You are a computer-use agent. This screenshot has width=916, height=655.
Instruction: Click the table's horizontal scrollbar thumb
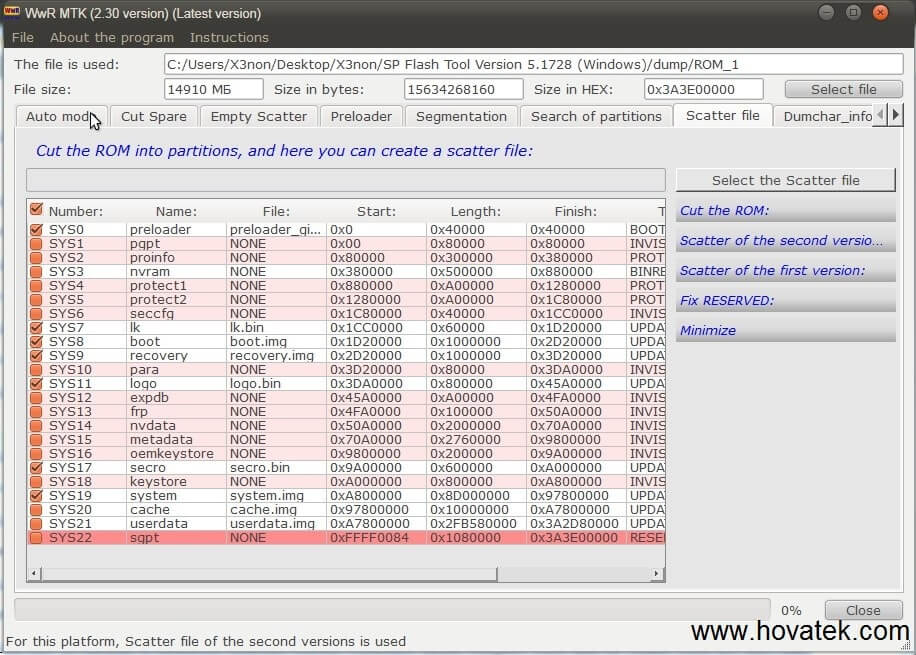269,574
